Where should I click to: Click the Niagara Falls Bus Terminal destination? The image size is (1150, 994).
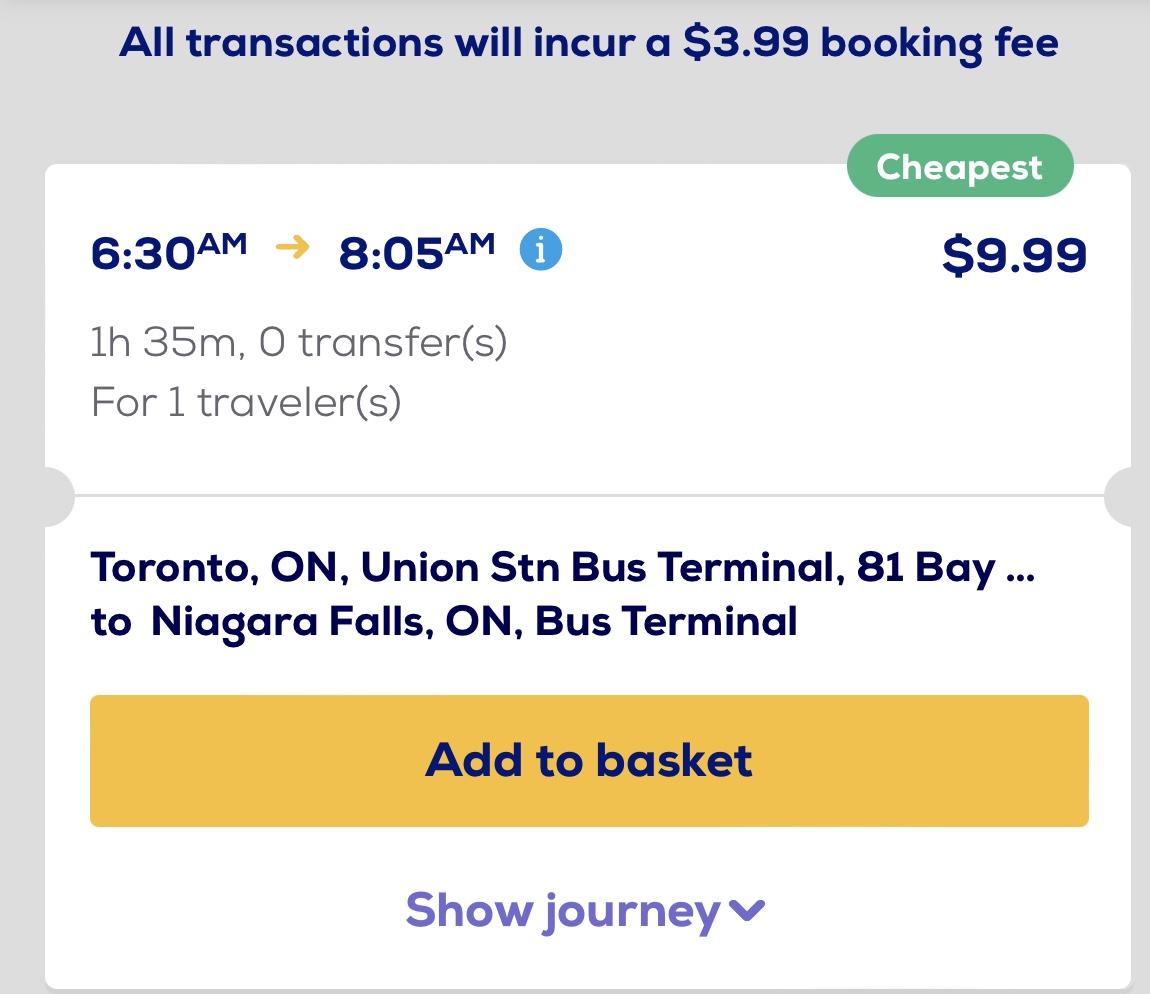475,621
